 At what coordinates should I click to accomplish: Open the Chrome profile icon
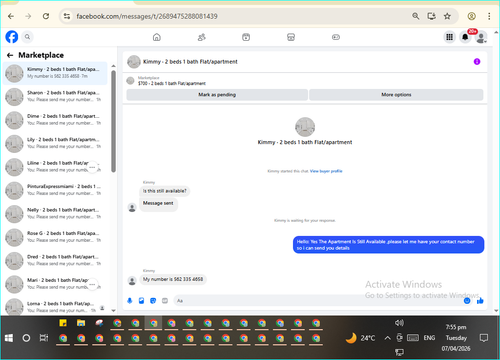click(471, 16)
